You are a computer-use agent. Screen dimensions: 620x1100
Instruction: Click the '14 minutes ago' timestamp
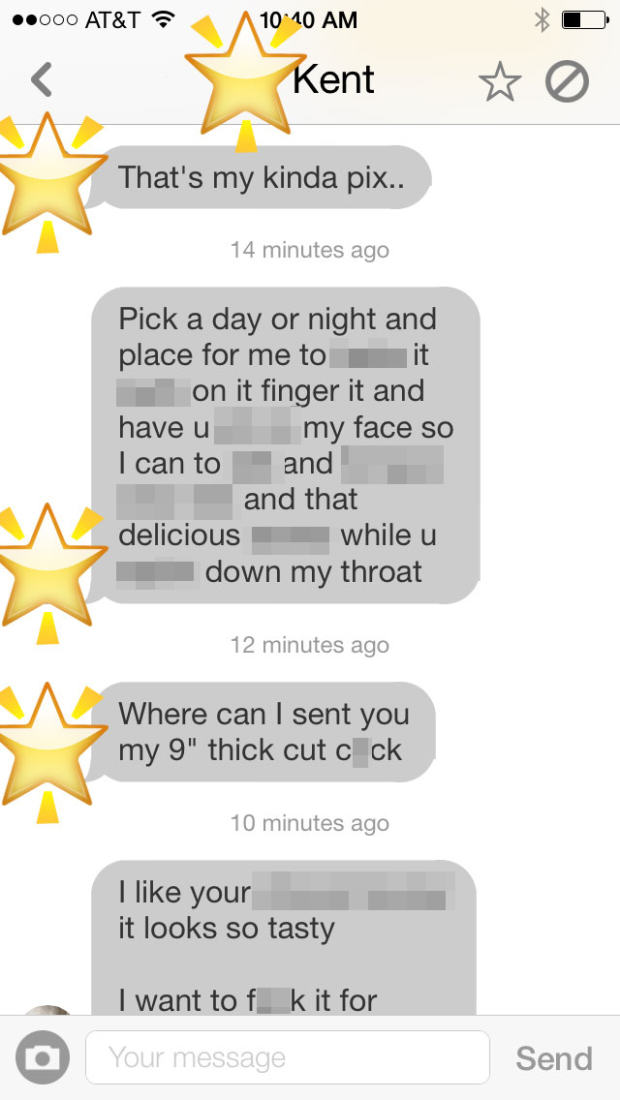pyautogui.click(x=310, y=250)
